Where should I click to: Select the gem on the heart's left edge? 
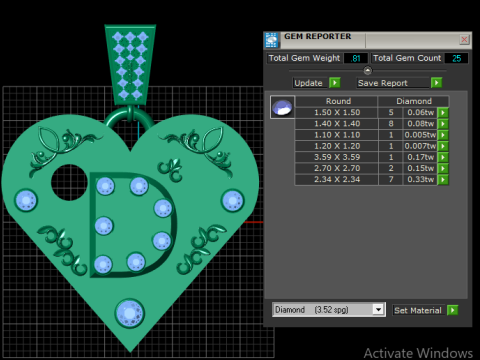click(x=26, y=200)
